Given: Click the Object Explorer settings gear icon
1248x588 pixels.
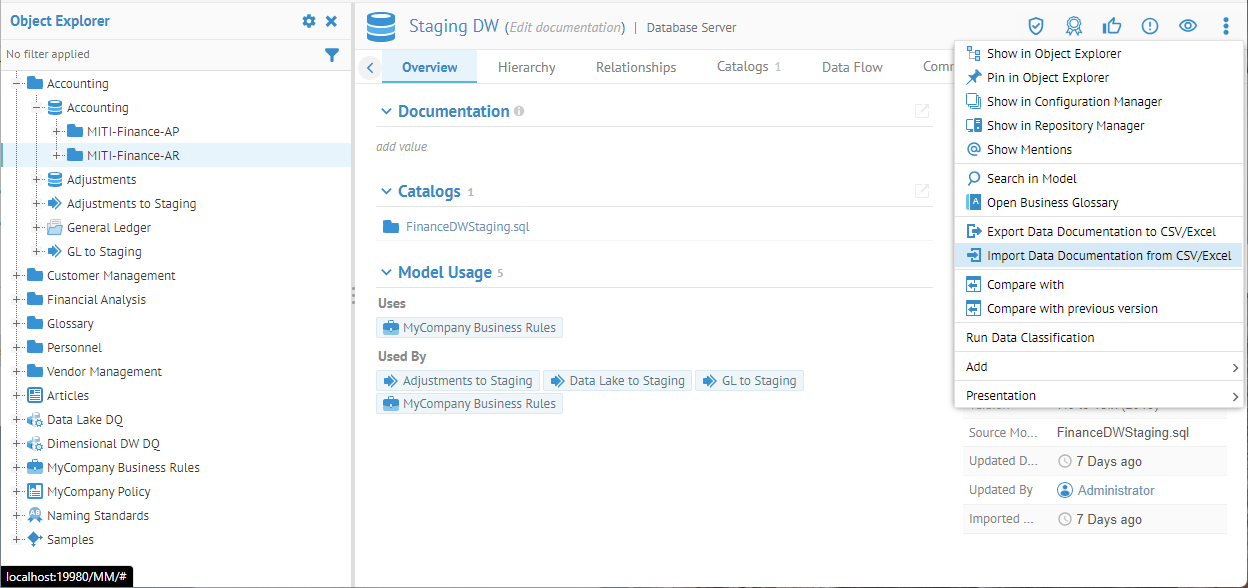Looking at the screenshot, I should [x=309, y=21].
